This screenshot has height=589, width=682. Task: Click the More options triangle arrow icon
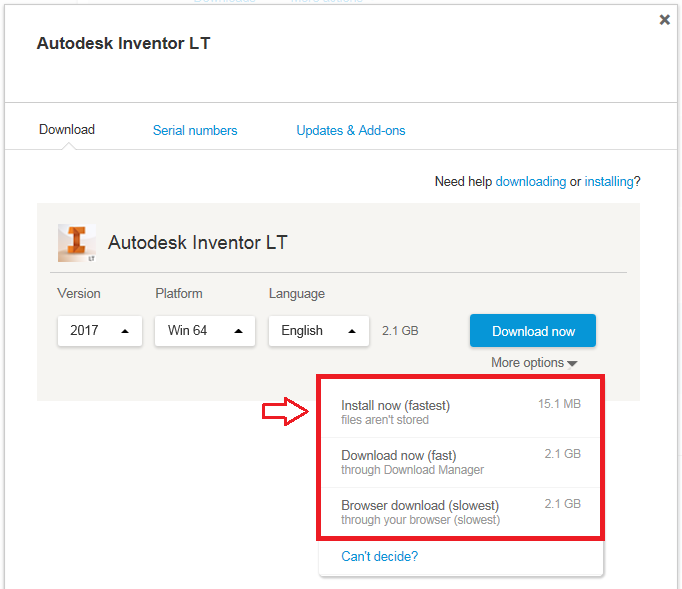click(572, 364)
